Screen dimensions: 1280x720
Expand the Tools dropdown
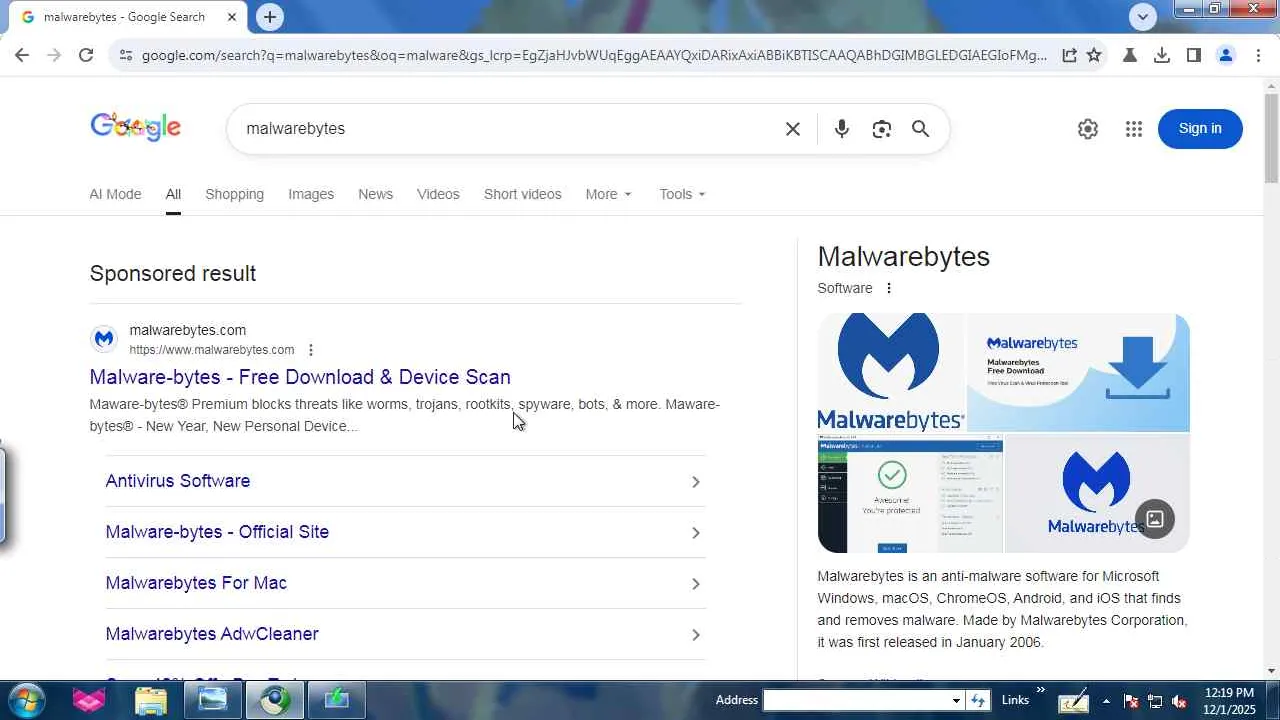pos(683,194)
